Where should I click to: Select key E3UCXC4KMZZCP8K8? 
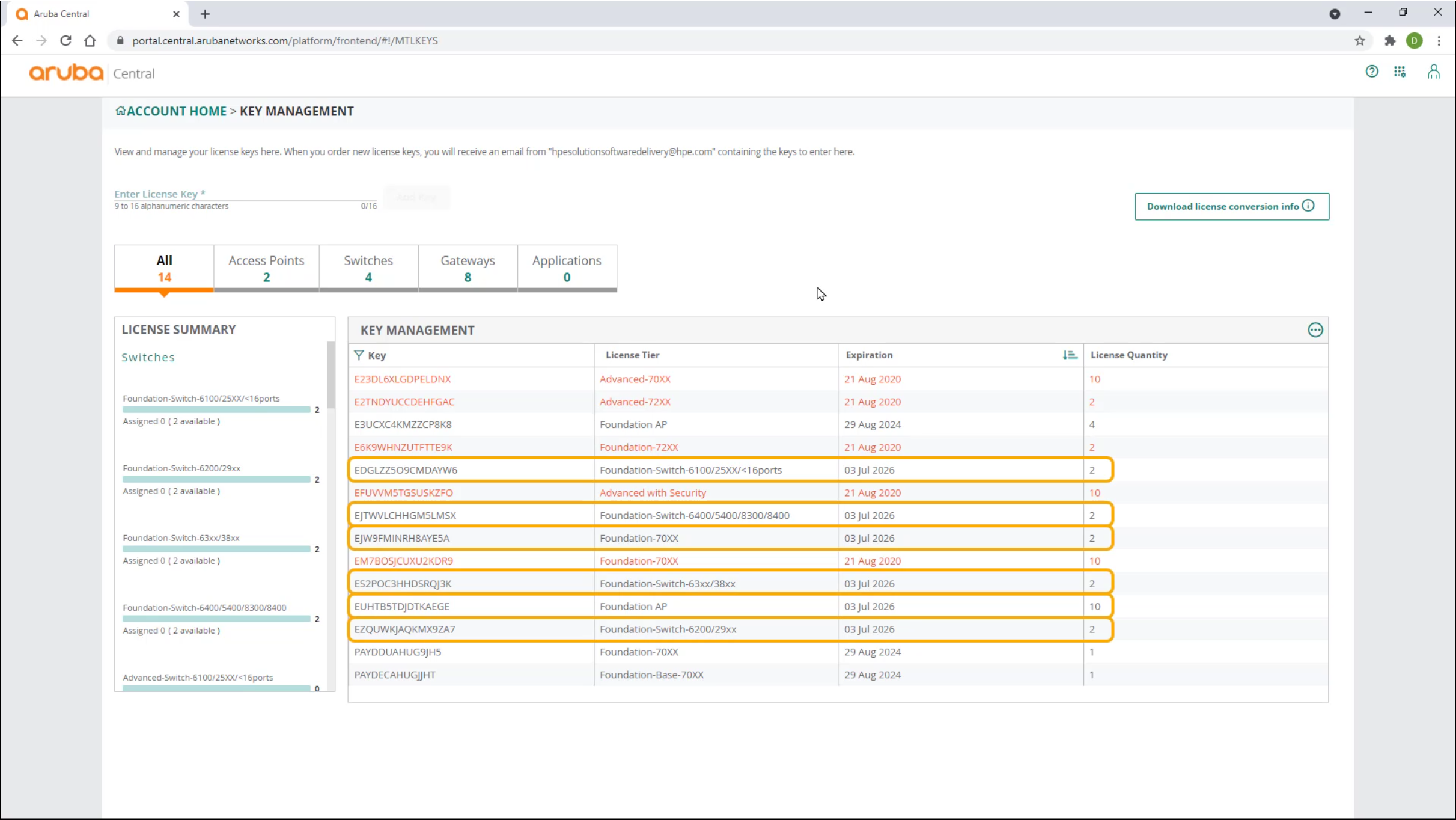click(403, 424)
